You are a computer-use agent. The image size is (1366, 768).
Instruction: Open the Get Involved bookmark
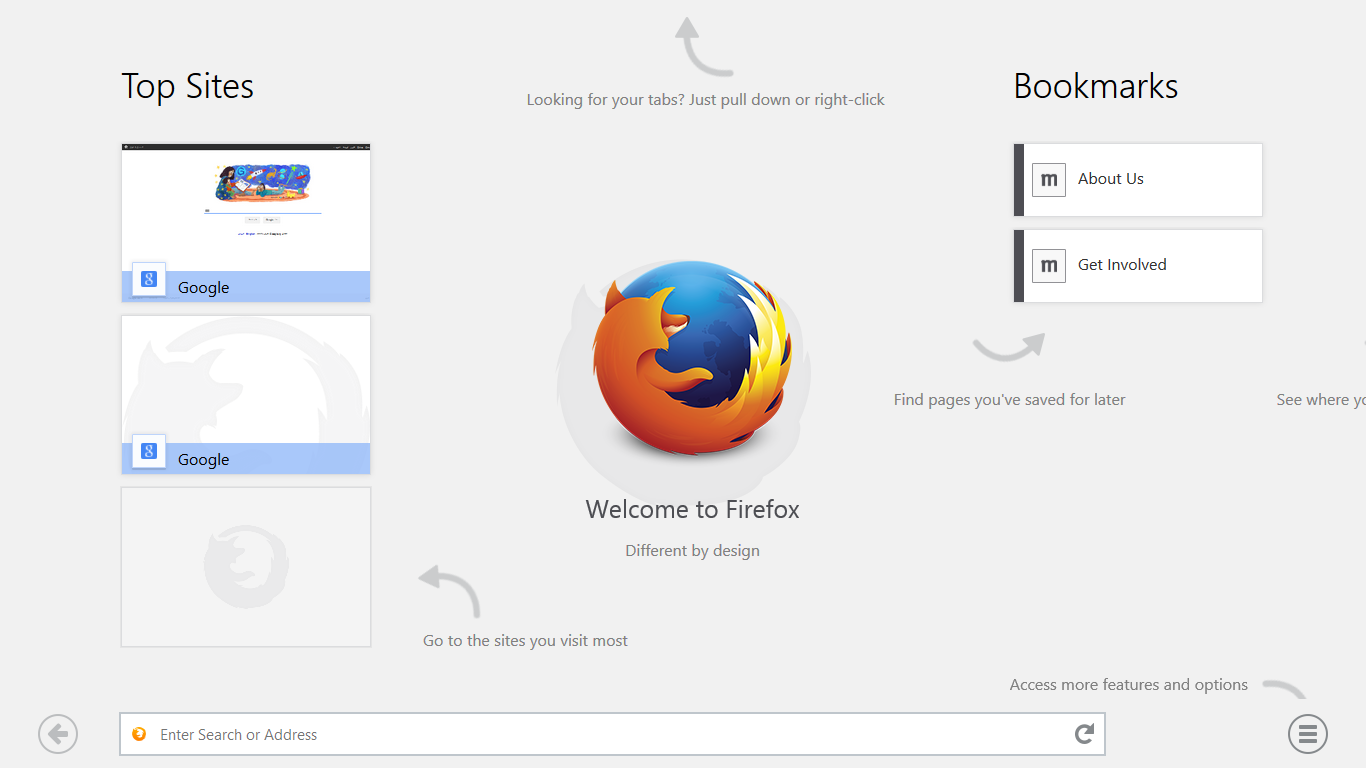point(1138,265)
